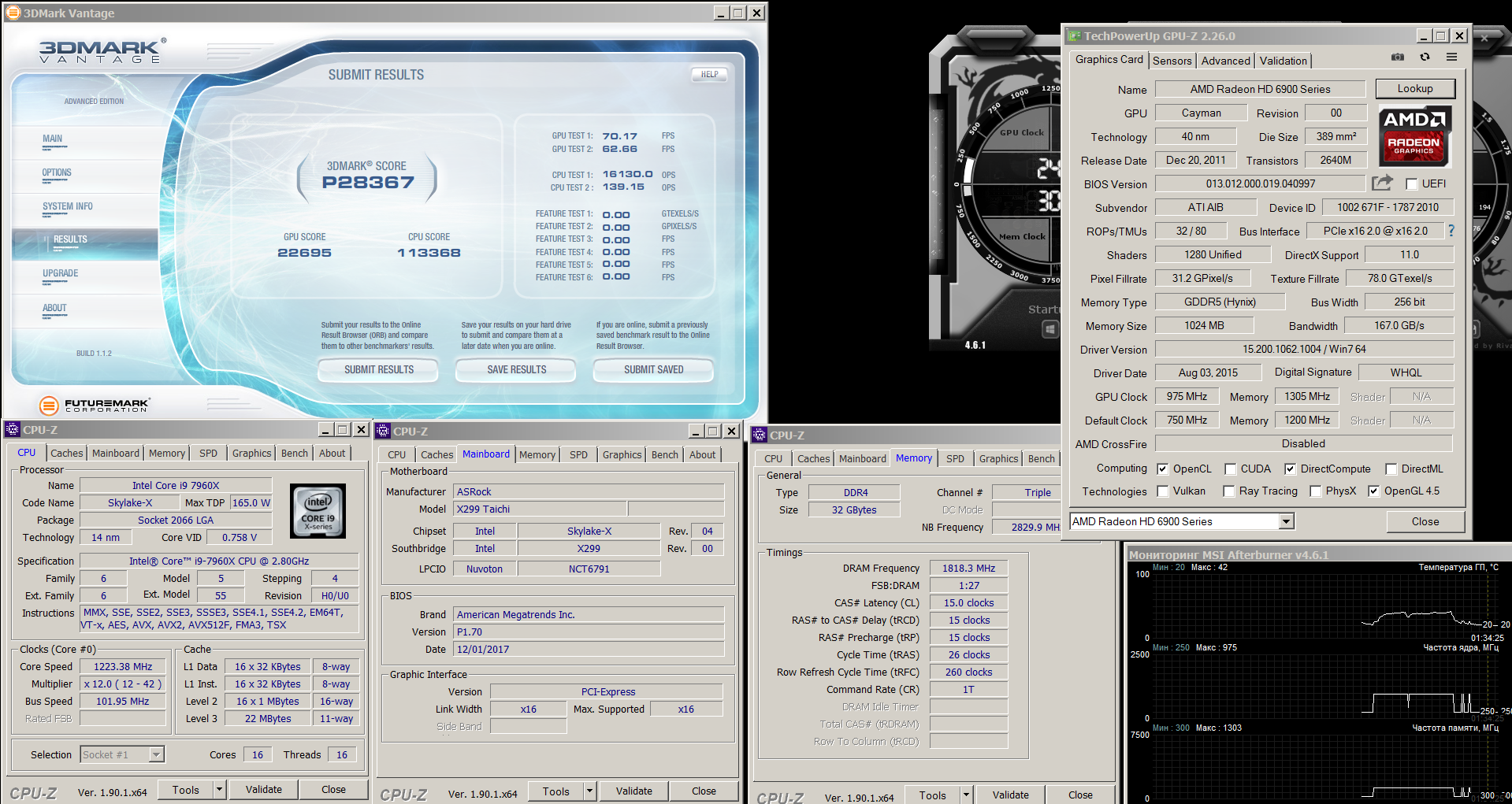Viewport: 1512px width, 804px height.
Task: Click SUBMIT RESULTS button
Action: pyautogui.click(x=378, y=369)
